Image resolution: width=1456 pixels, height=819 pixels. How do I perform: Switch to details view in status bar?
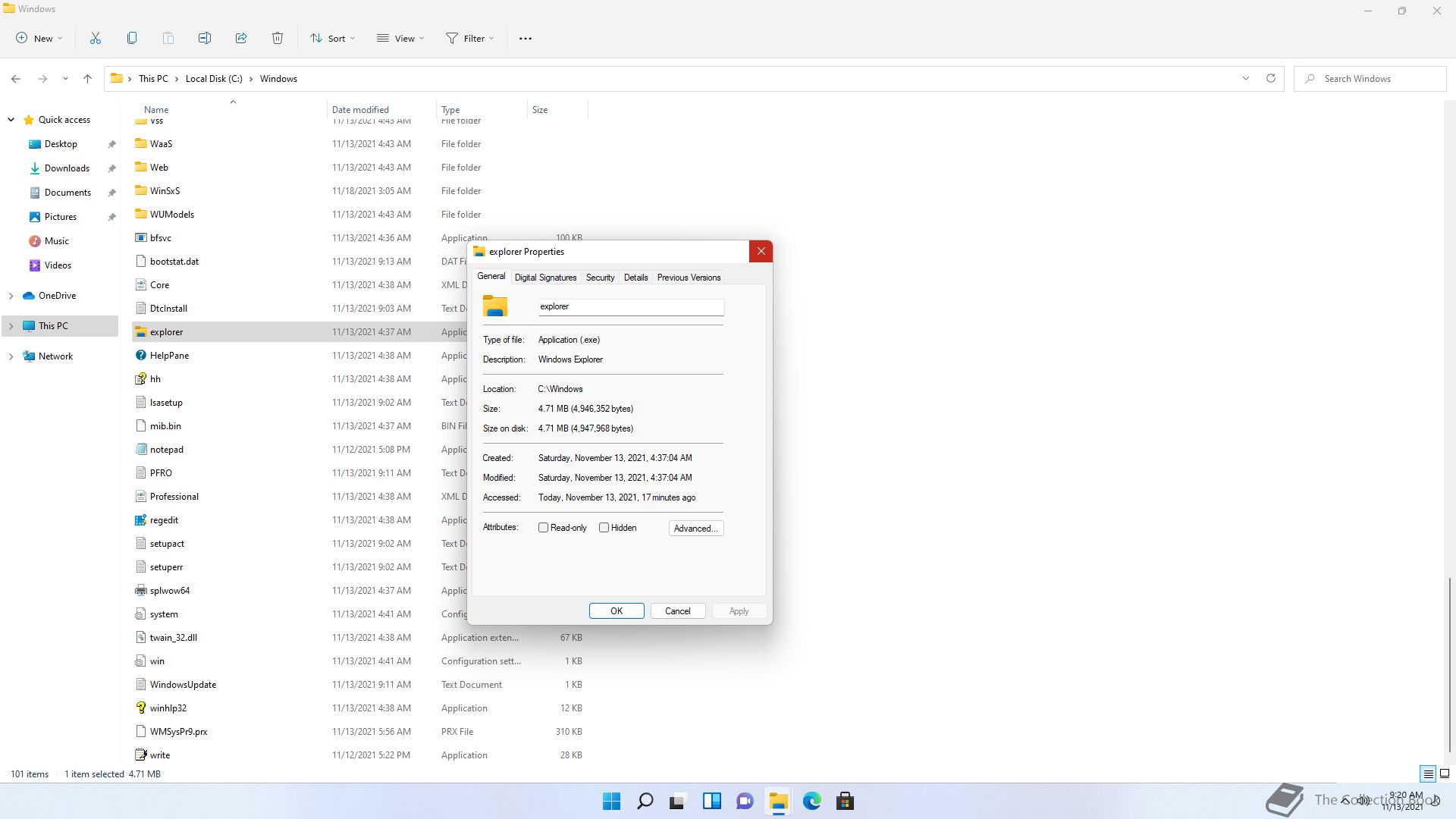(x=1428, y=774)
